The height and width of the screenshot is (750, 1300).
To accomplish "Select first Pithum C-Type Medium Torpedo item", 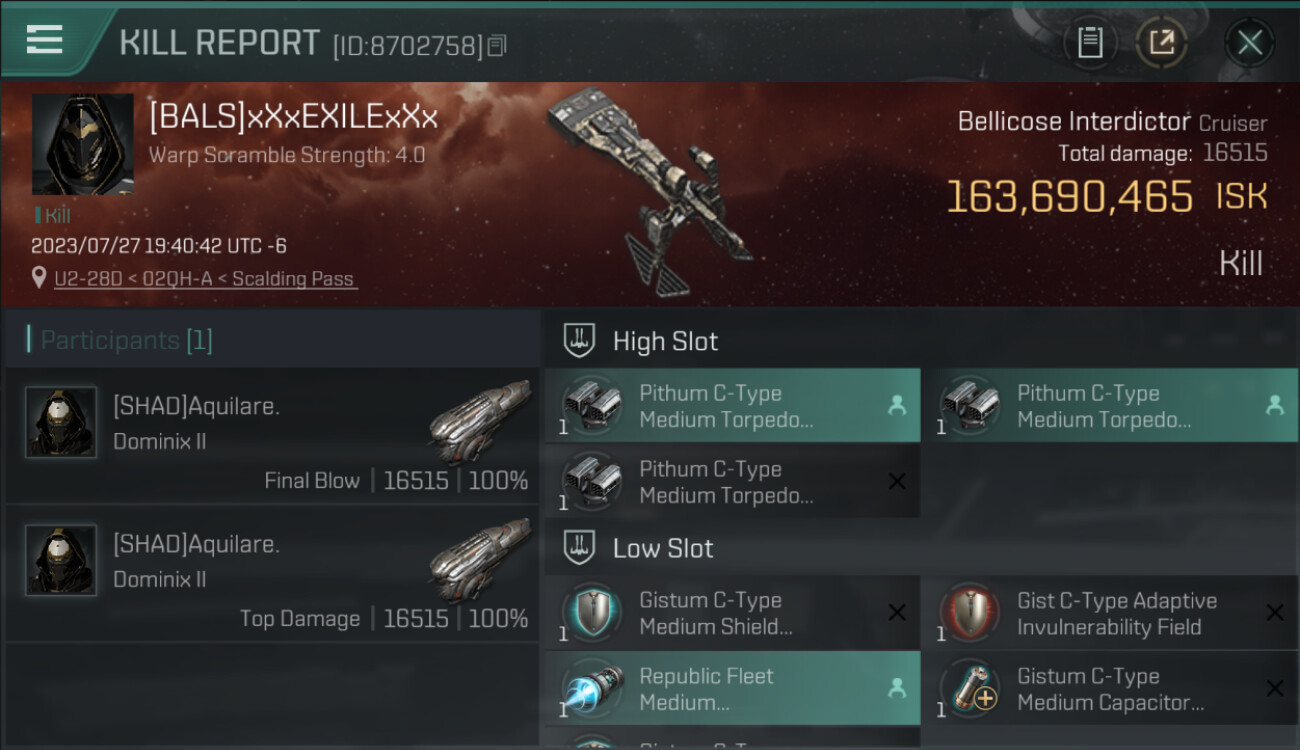I will pos(732,406).
